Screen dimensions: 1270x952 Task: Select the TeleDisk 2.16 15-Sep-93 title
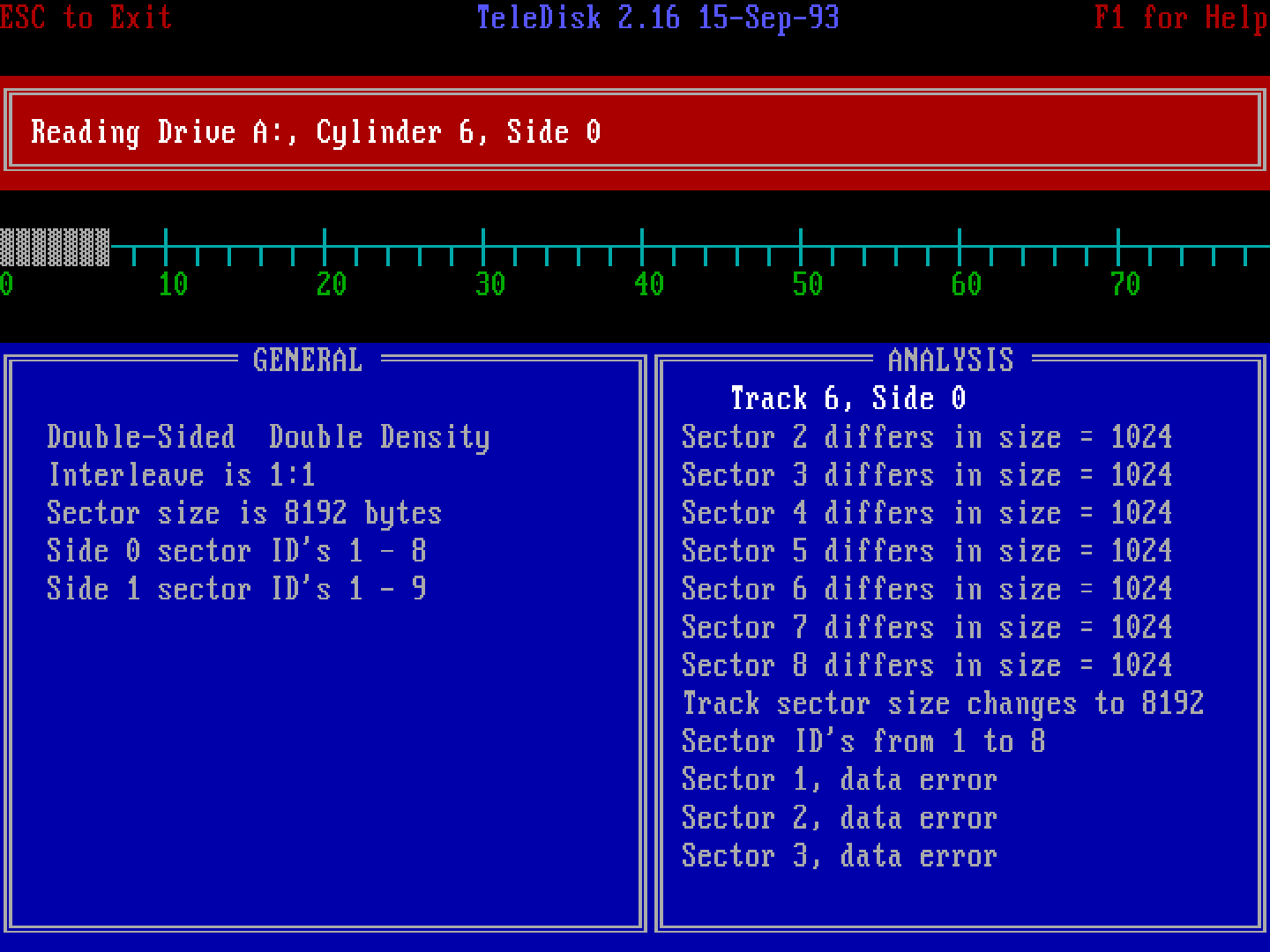click(658, 18)
